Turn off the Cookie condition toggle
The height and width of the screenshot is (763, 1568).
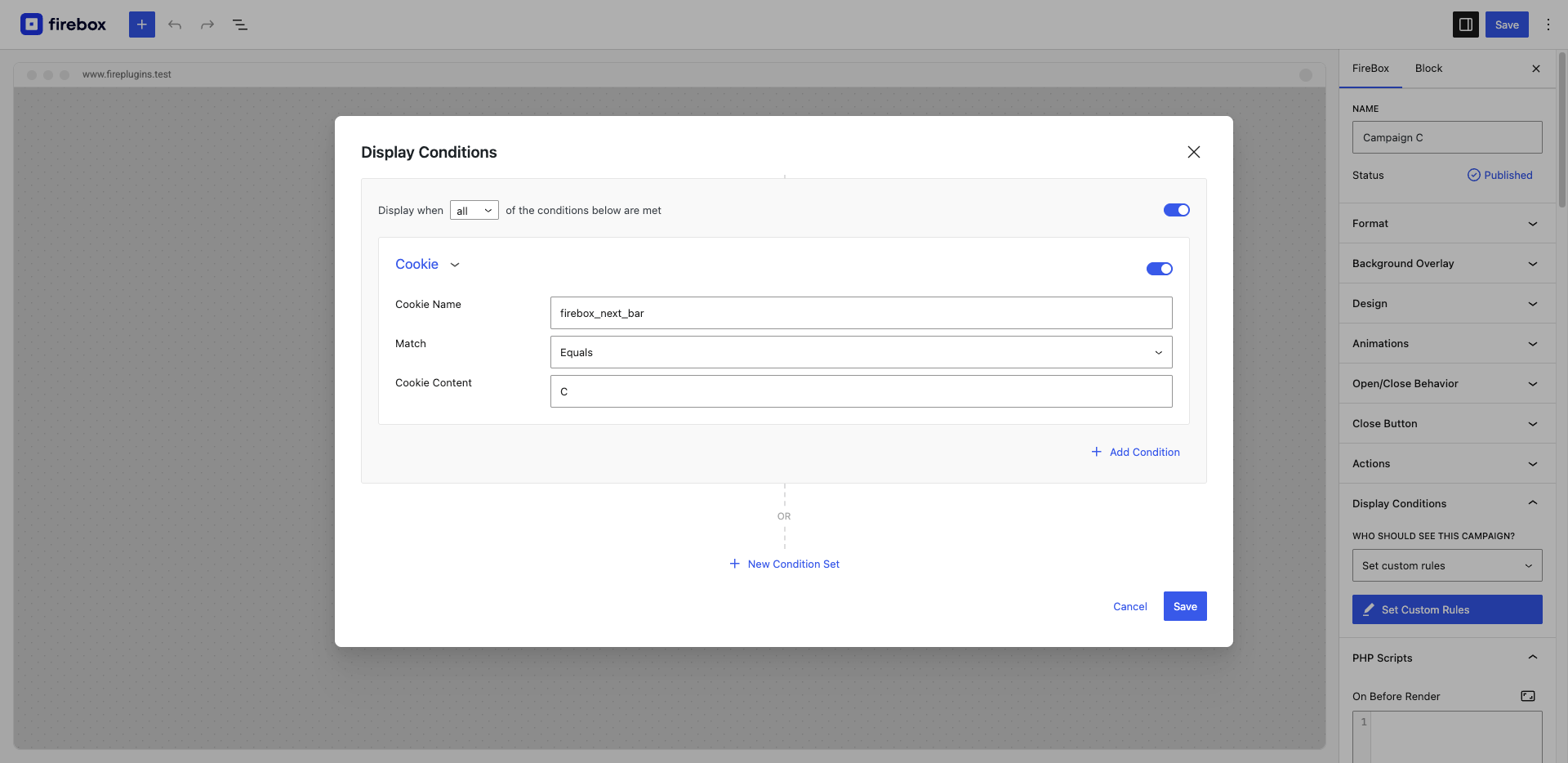pos(1159,269)
